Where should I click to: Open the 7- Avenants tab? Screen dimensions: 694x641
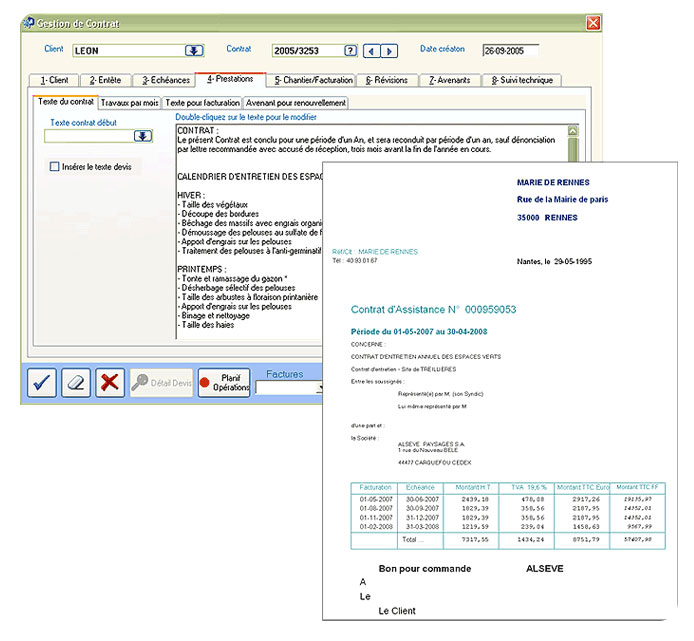coord(449,80)
